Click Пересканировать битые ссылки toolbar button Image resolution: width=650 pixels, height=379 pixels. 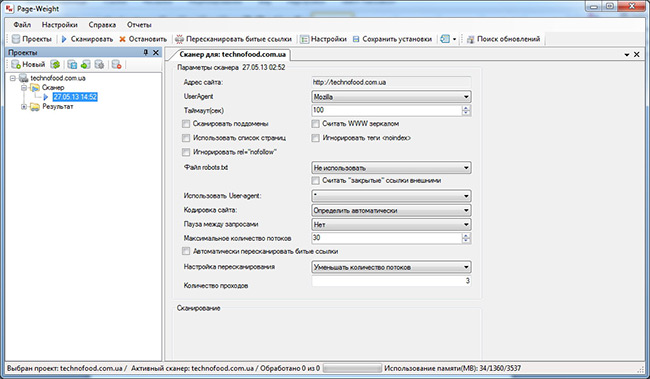233,39
